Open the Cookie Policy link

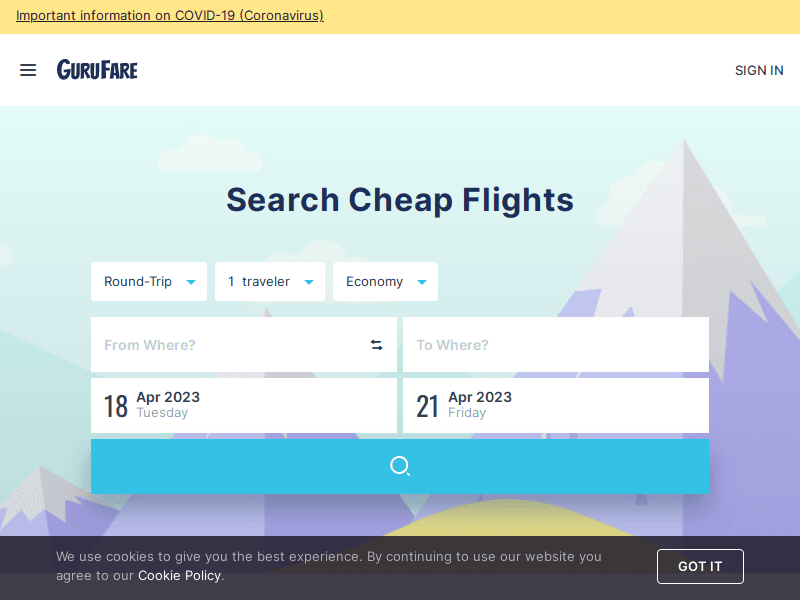point(179,575)
